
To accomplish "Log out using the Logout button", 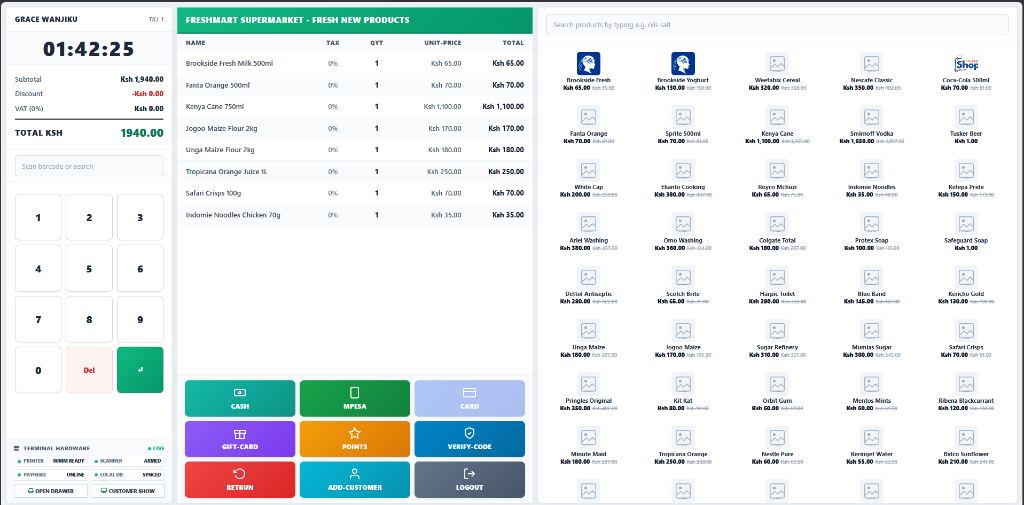I will (470, 480).
